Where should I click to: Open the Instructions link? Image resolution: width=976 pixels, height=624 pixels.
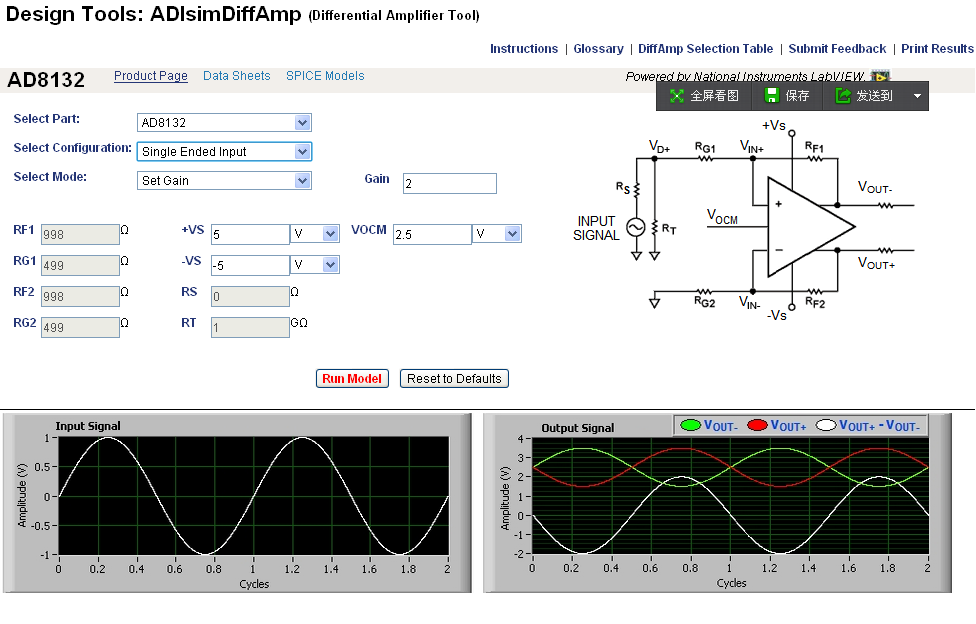click(x=524, y=49)
